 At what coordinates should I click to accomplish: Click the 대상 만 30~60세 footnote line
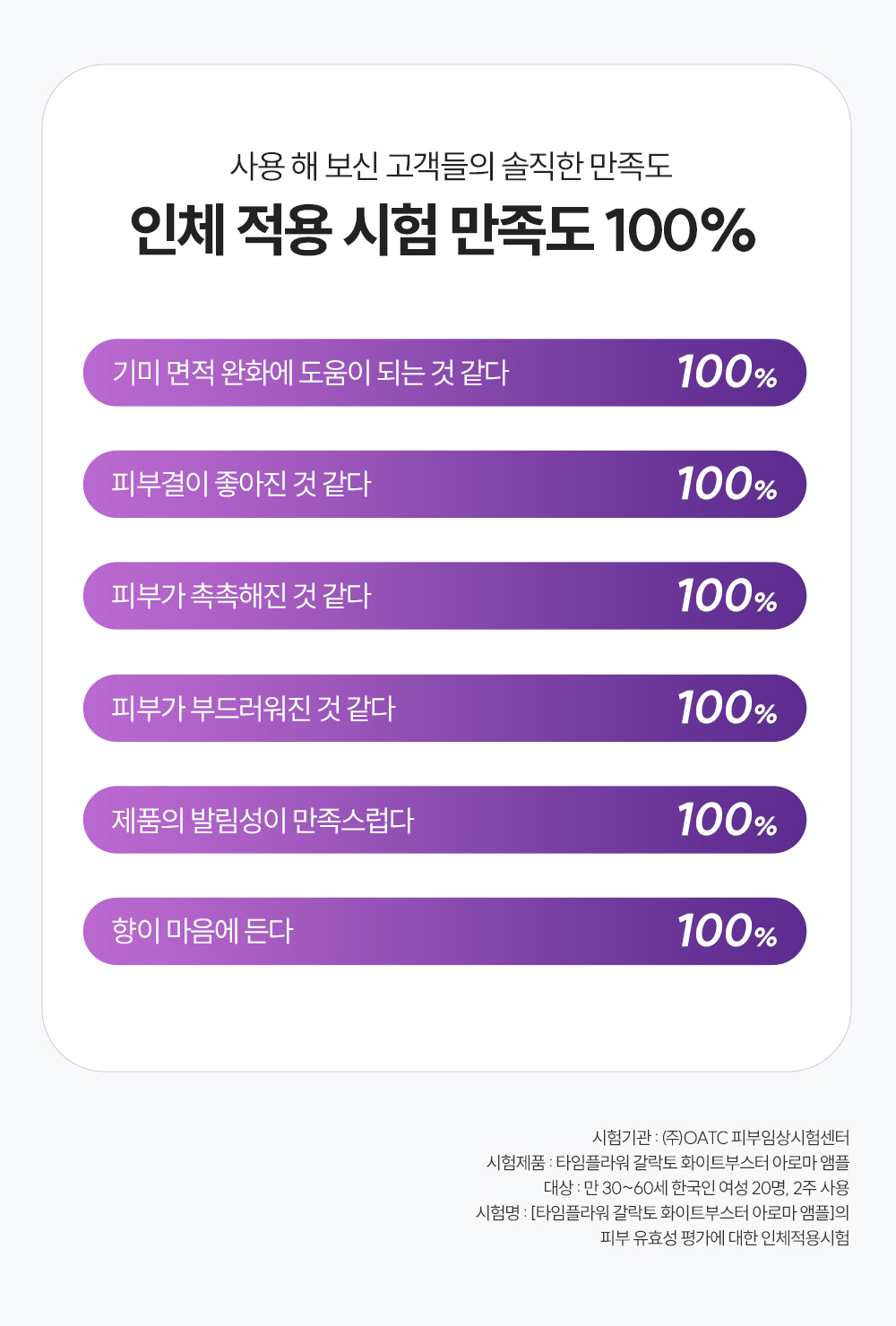pyautogui.click(x=696, y=1188)
